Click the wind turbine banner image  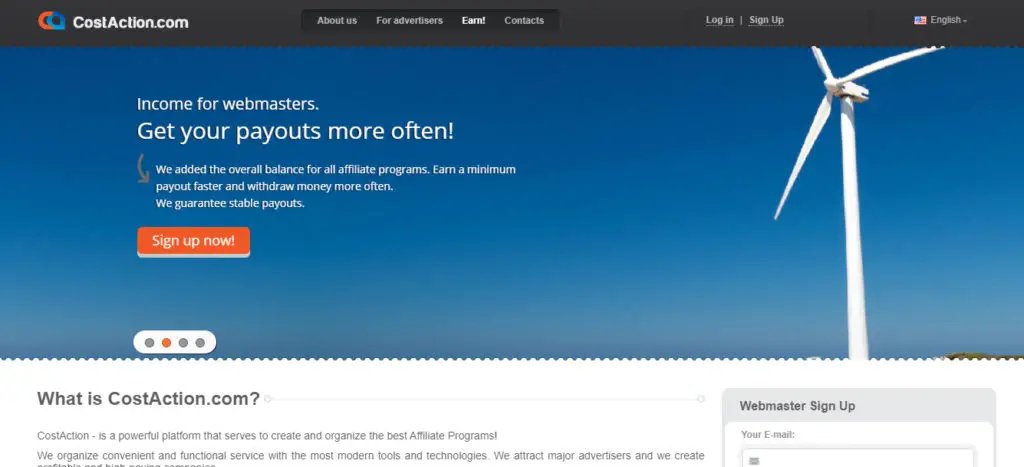tap(856, 202)
